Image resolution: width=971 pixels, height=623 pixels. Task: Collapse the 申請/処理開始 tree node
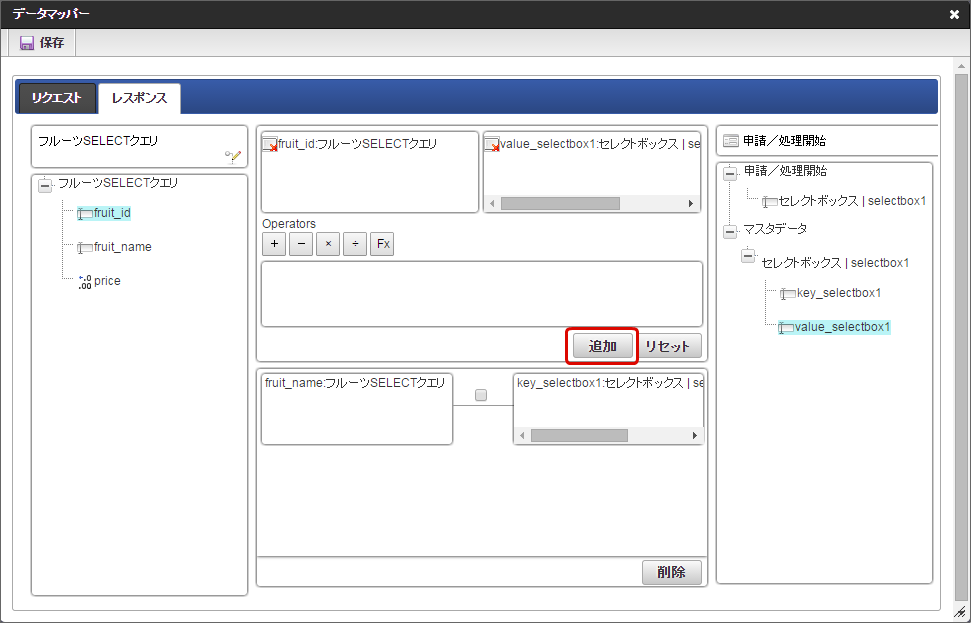(730, 173)
